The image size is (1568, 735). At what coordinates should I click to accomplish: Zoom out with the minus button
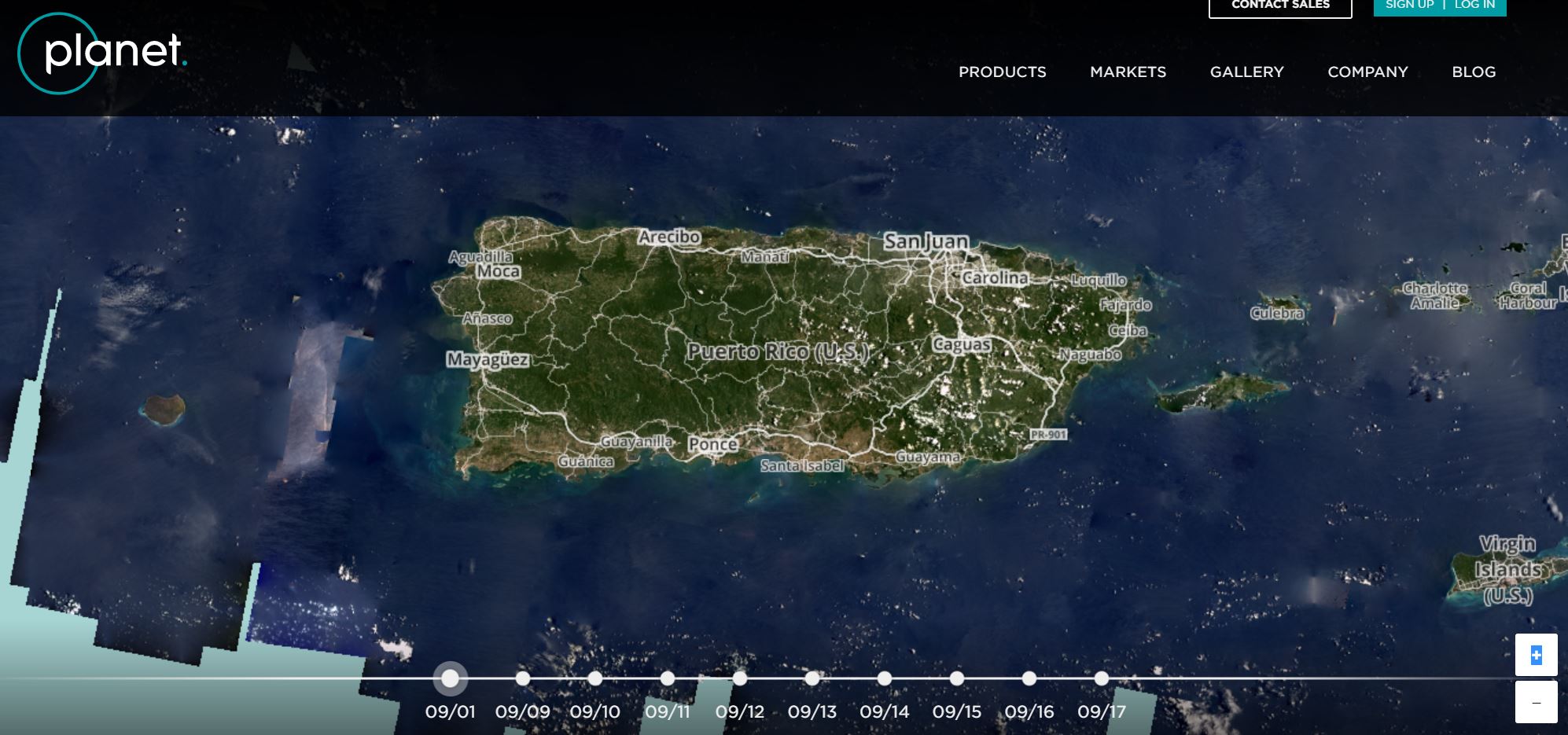coord(1536,702)
